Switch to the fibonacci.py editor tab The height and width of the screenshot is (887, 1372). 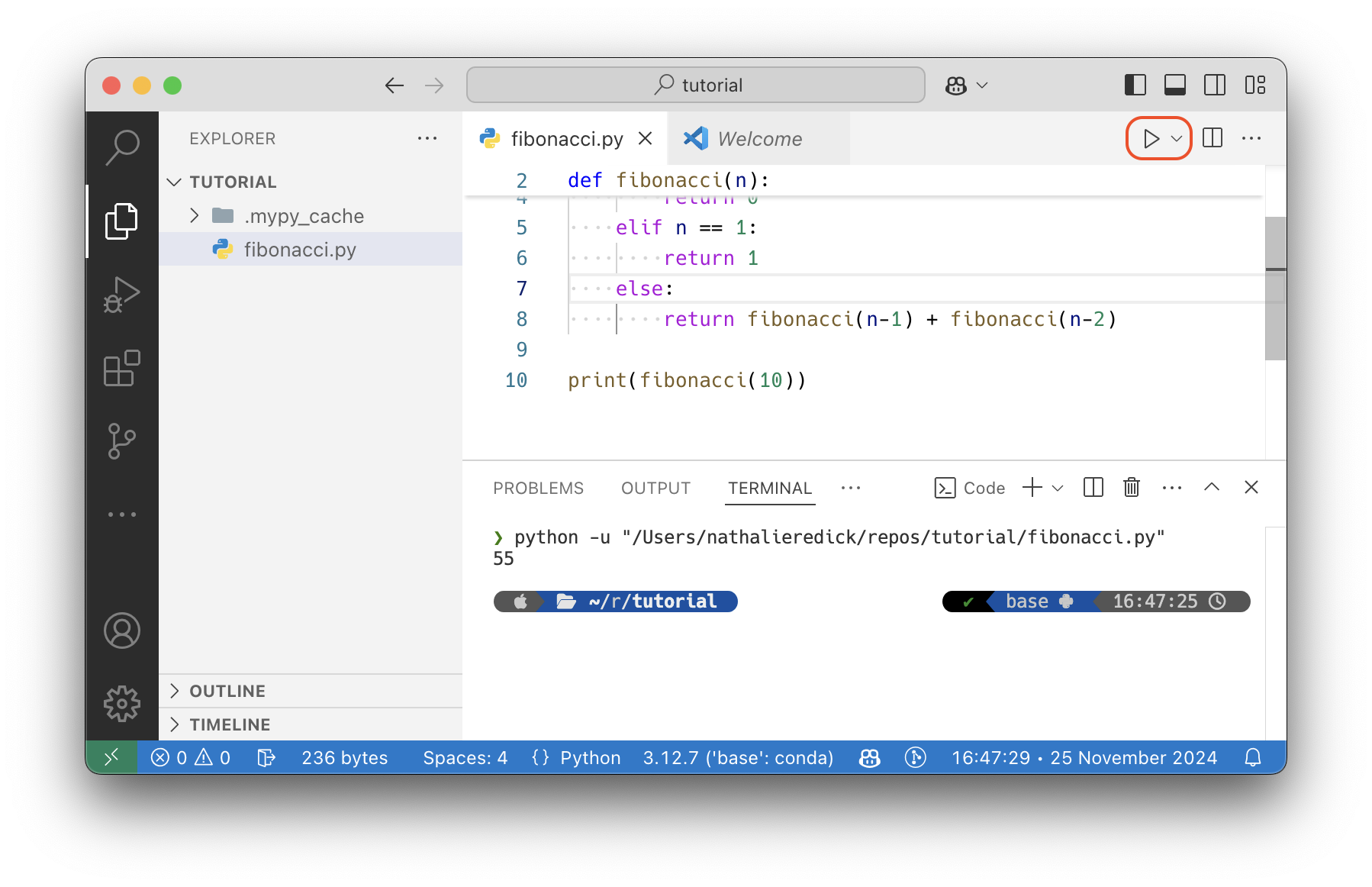pos(566,138)
